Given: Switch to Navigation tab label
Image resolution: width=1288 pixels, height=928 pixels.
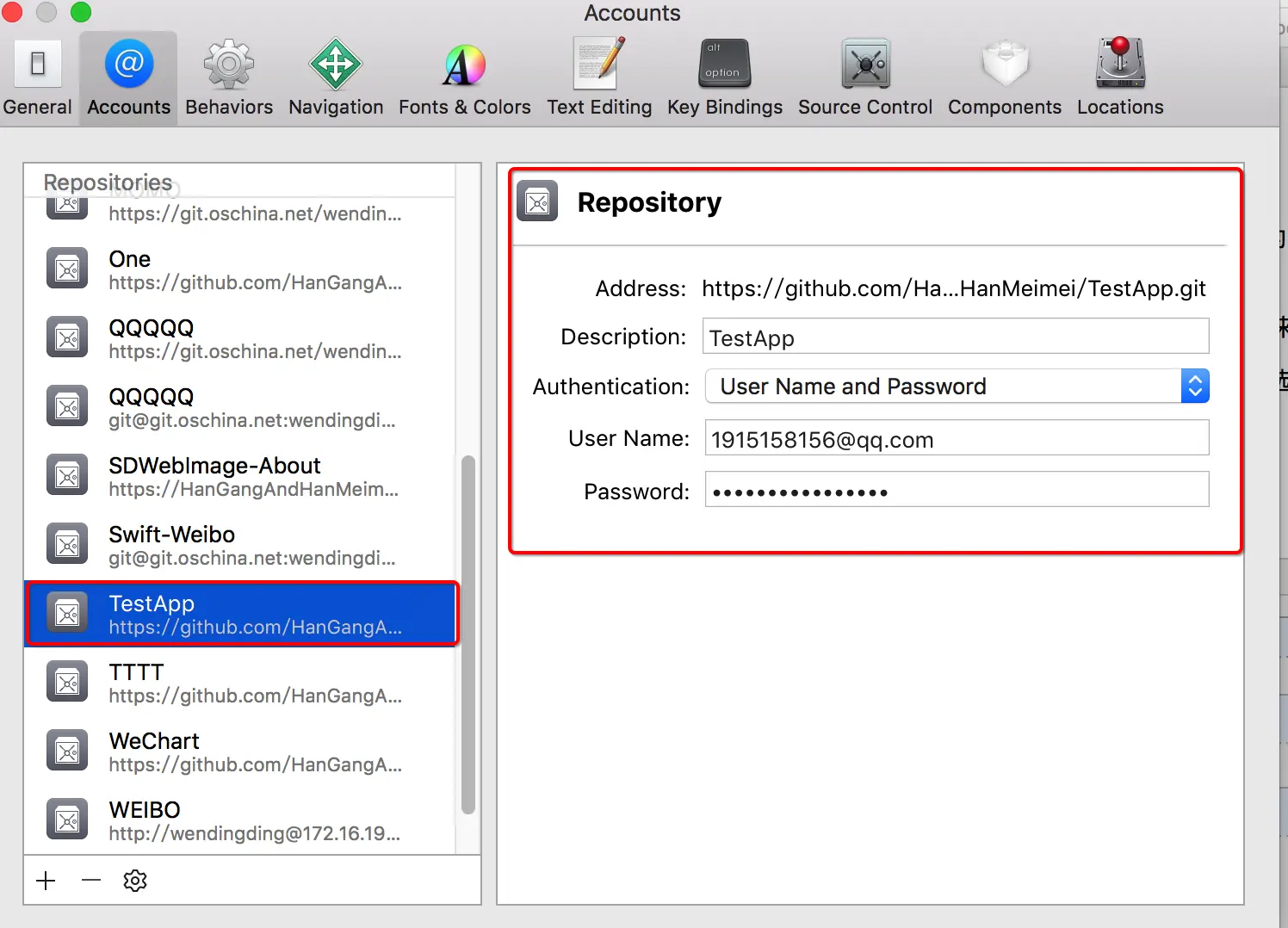Looking at the screenshot, I should 336,108.
